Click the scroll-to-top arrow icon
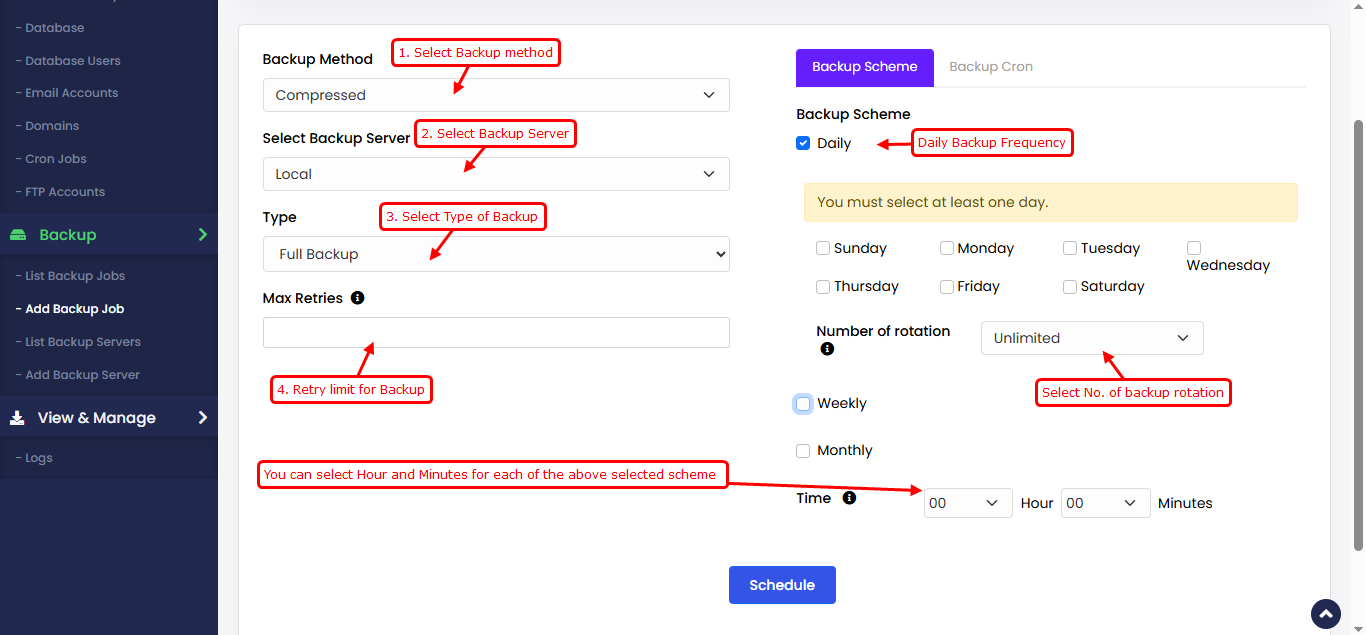1366x635 pixels. (x=1325, y=614)
